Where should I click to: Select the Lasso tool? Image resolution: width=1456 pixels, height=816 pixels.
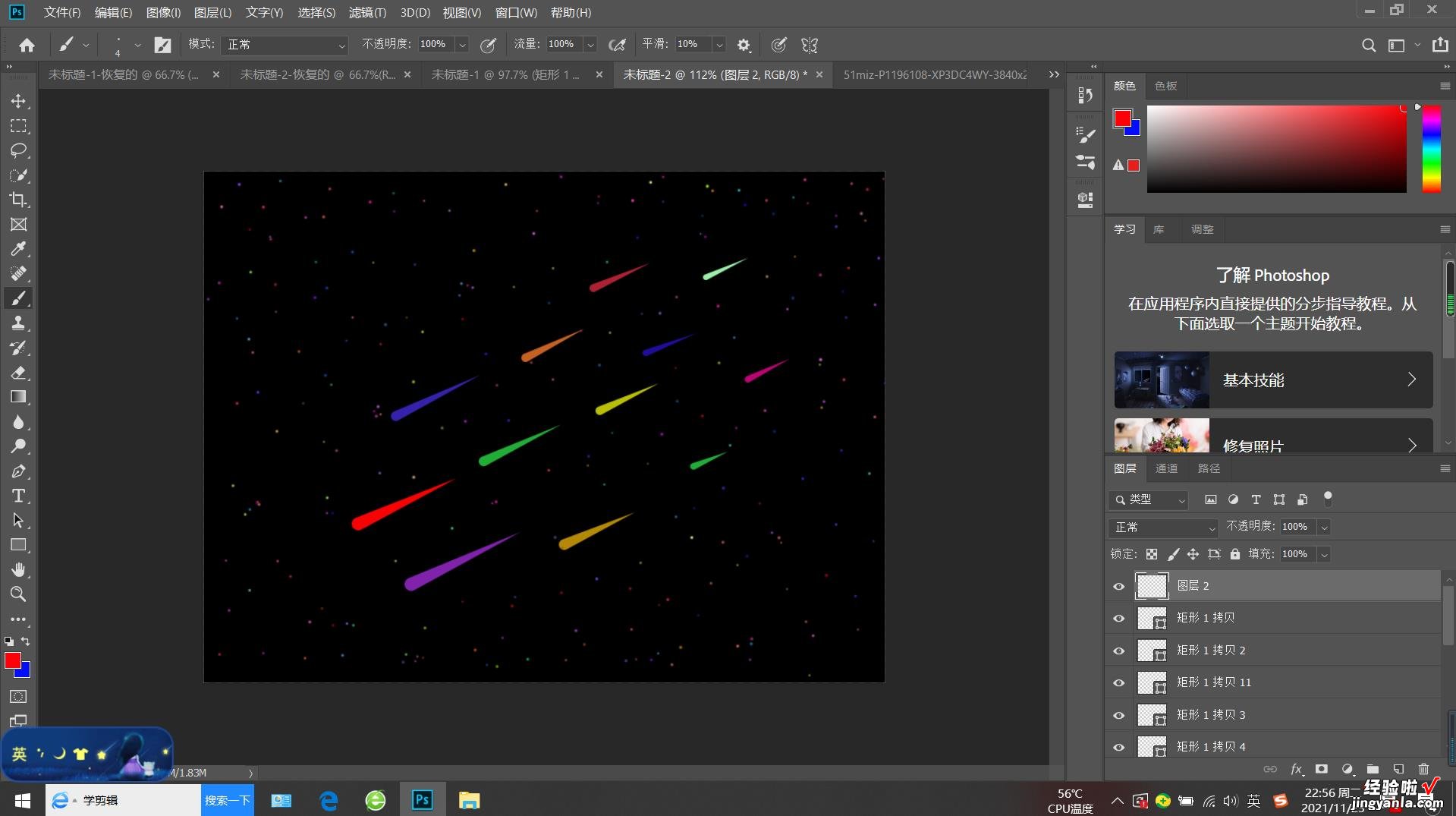(x=18, y=150)
